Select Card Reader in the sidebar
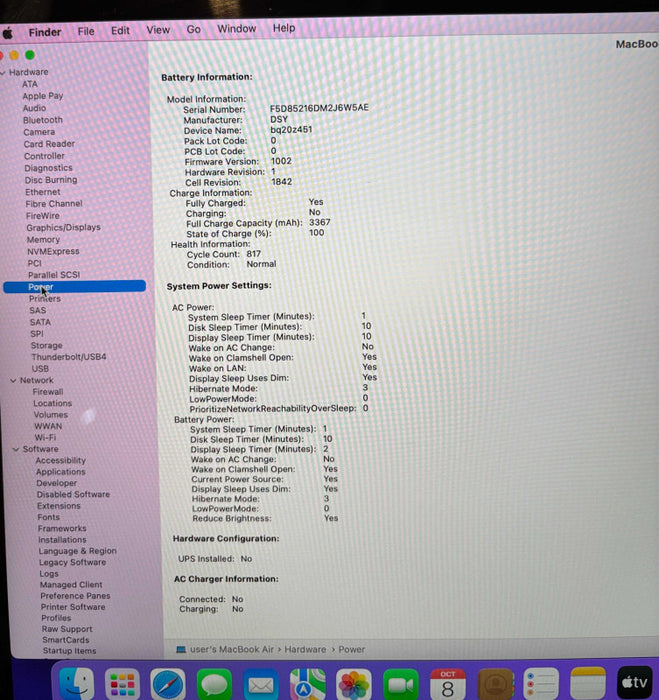The height and width of the screenshot is (700, 659). click(49, 144)
